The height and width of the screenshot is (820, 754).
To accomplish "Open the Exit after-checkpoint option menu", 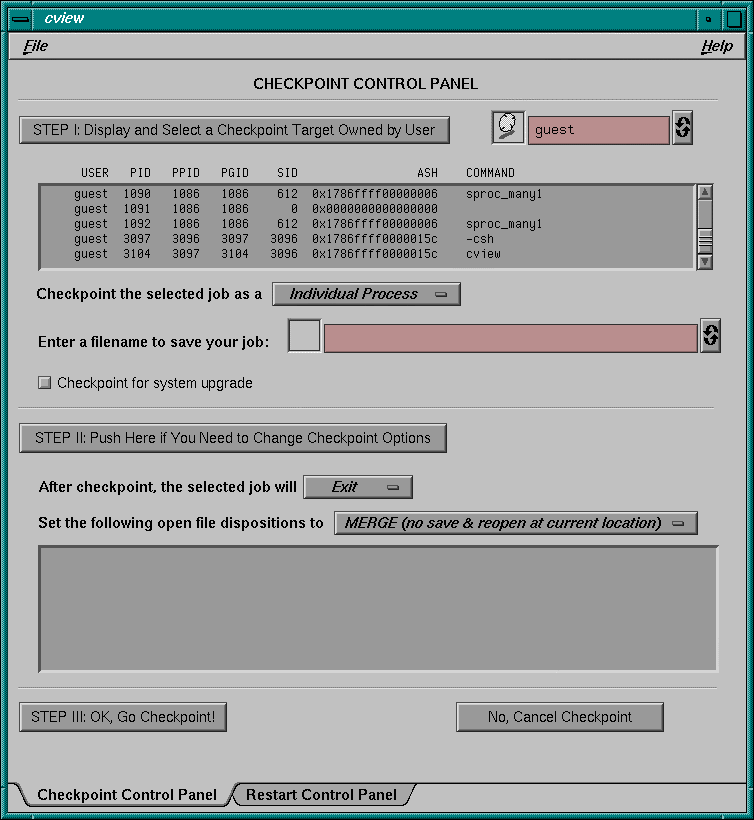I will [x=358, y=487].
